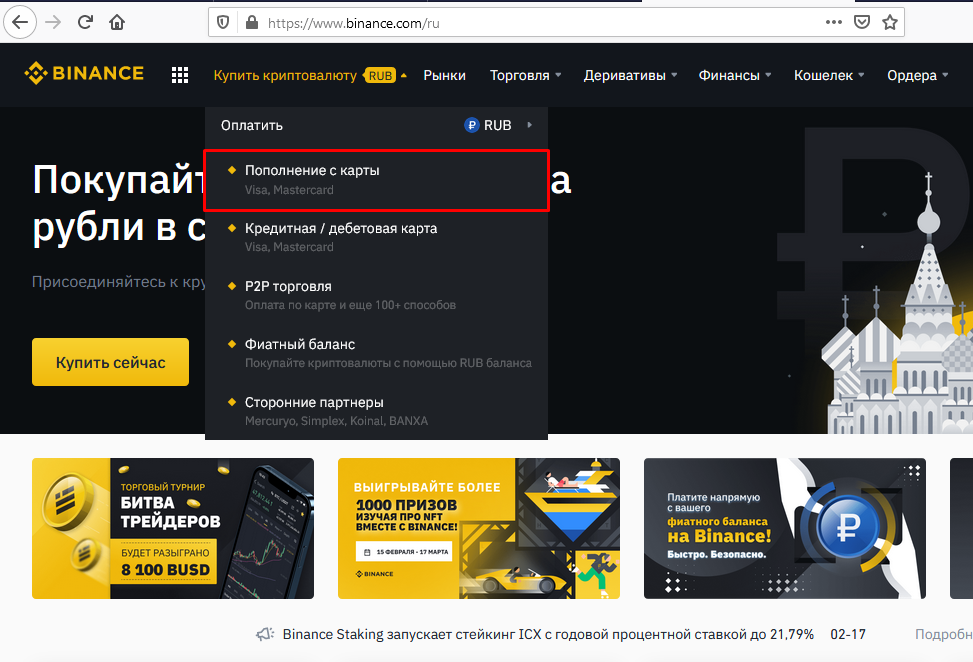
Task: Expand the Торговля dropdown menu
Action: [x=526, y=75]
